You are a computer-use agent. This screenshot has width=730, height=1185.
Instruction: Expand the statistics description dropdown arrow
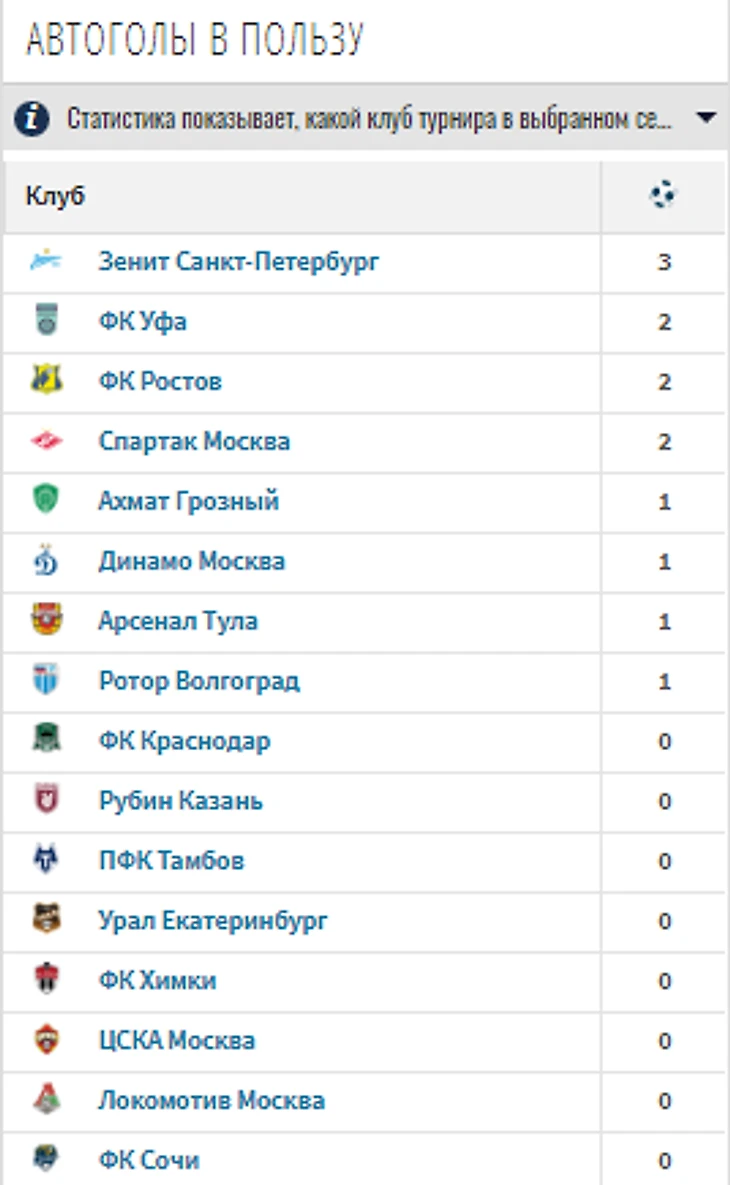click(x=706, y=118)
